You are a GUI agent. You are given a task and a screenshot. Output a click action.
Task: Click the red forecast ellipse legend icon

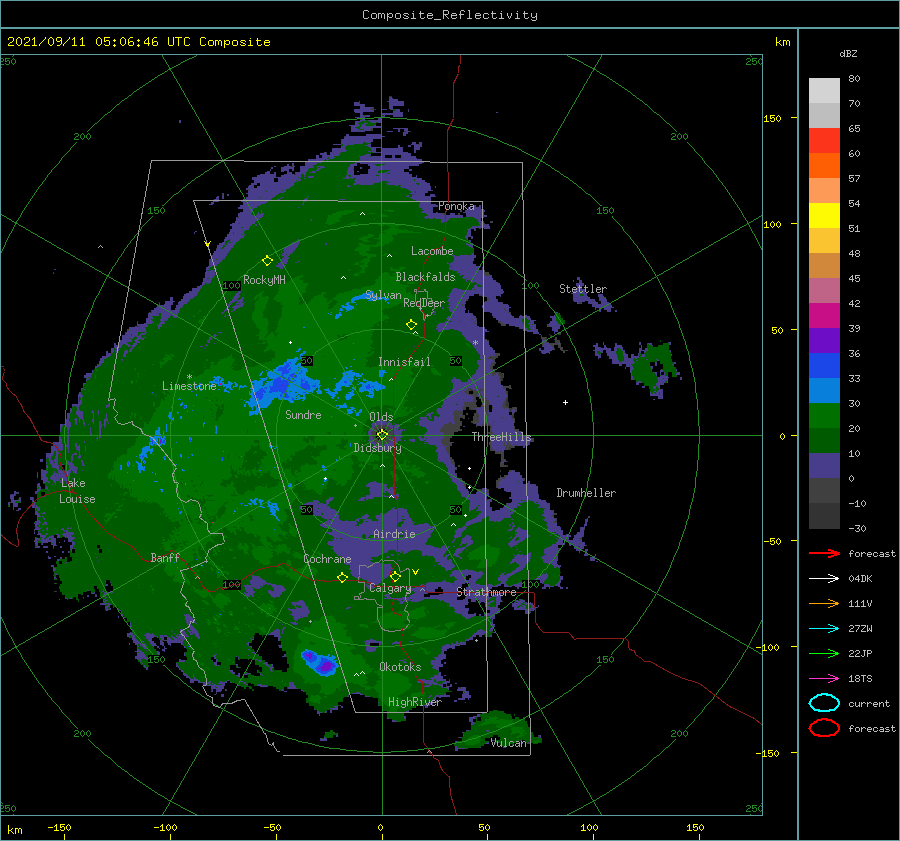point(824,728)
